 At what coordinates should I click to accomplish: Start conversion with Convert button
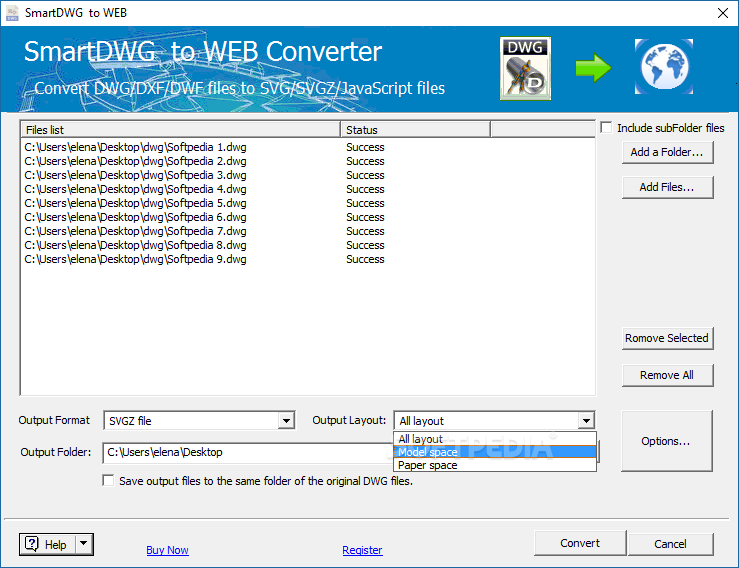(x=580, y=543)
